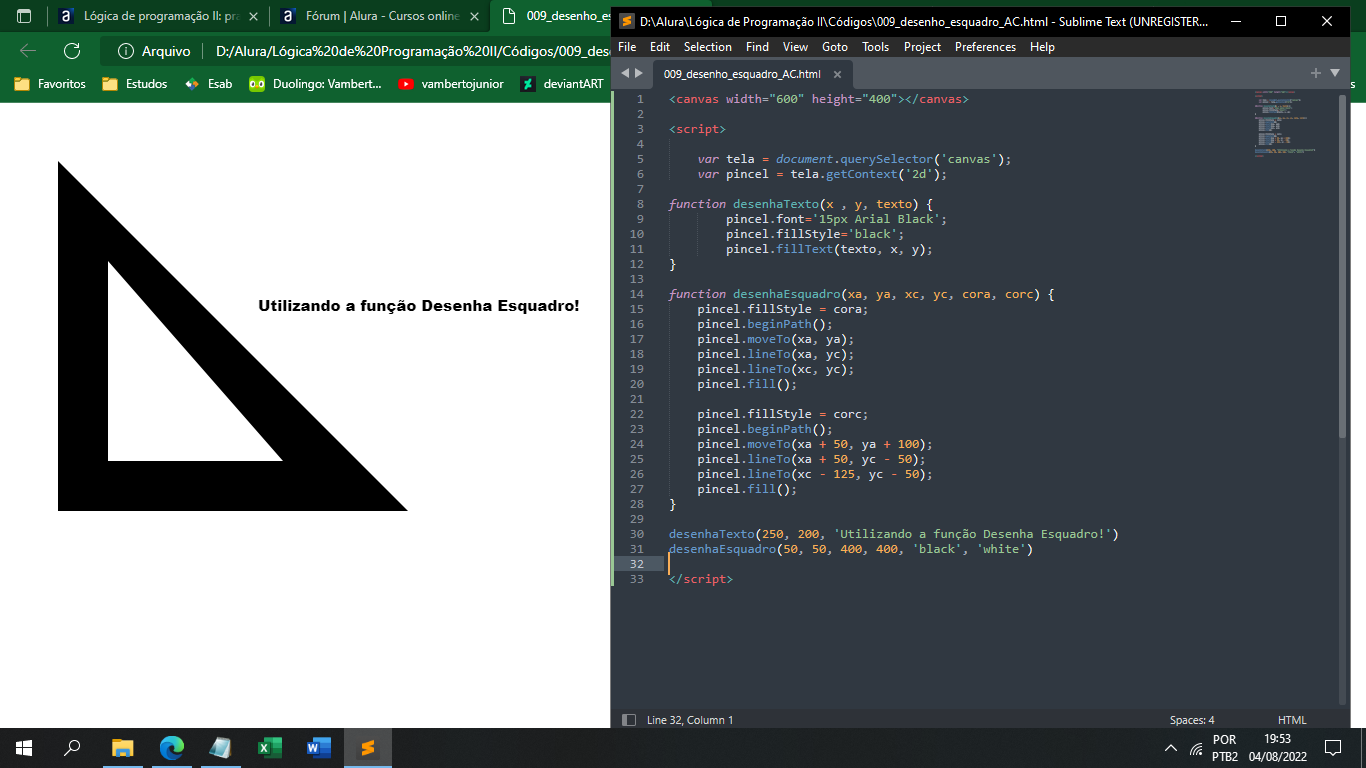The height and width of the screenshot is (768, 1366).
Task: Switch the POR PTB2 input language
Action: [1225, 748]
